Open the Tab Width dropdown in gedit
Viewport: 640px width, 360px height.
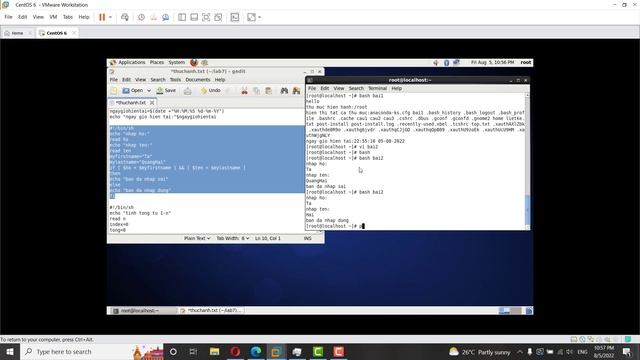point(233,238)
